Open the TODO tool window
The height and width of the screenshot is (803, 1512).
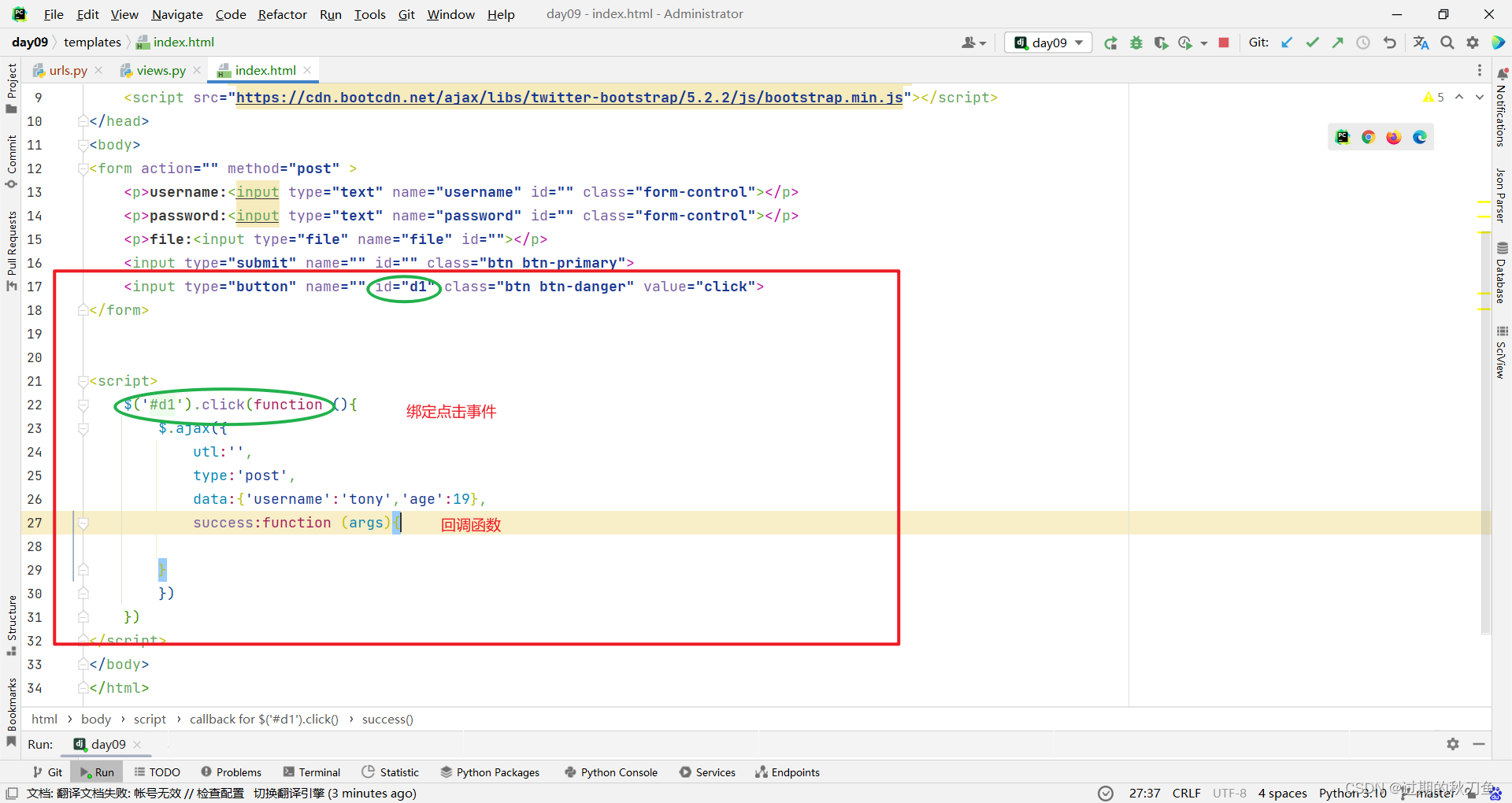click(x=157, y=772)
